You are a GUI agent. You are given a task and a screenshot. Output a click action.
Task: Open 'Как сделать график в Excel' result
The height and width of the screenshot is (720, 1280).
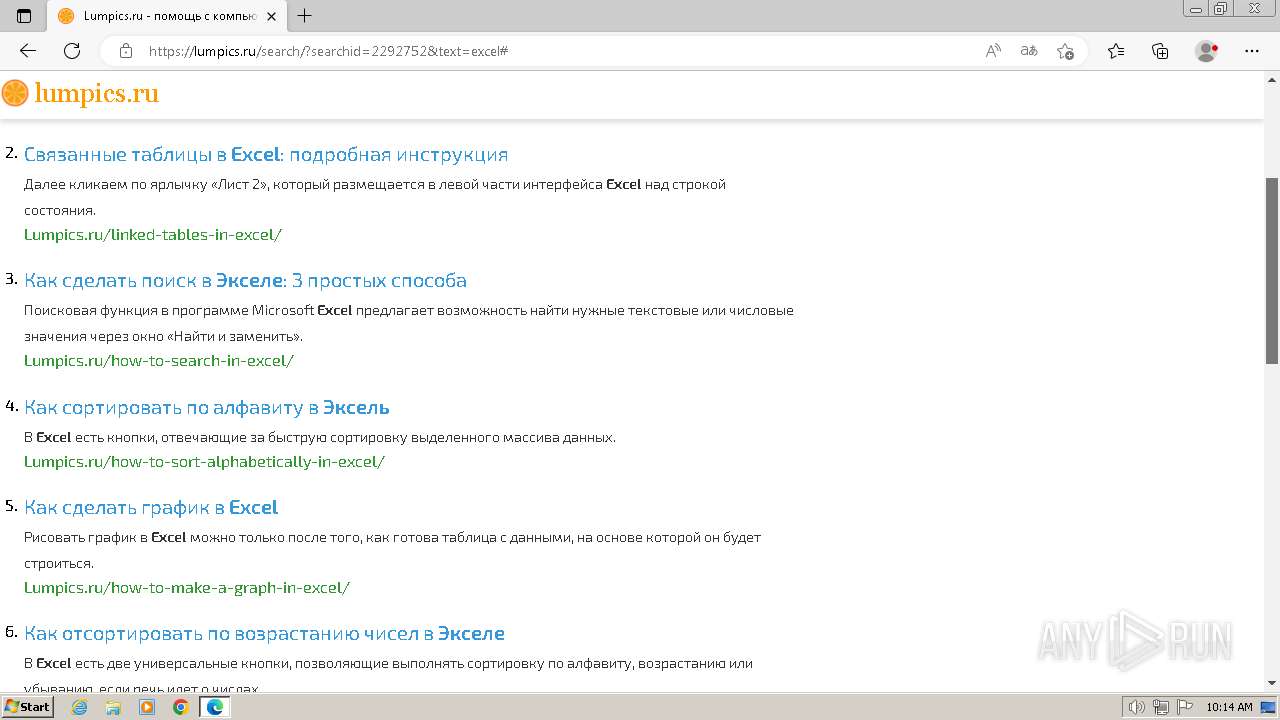click(151, 507)
